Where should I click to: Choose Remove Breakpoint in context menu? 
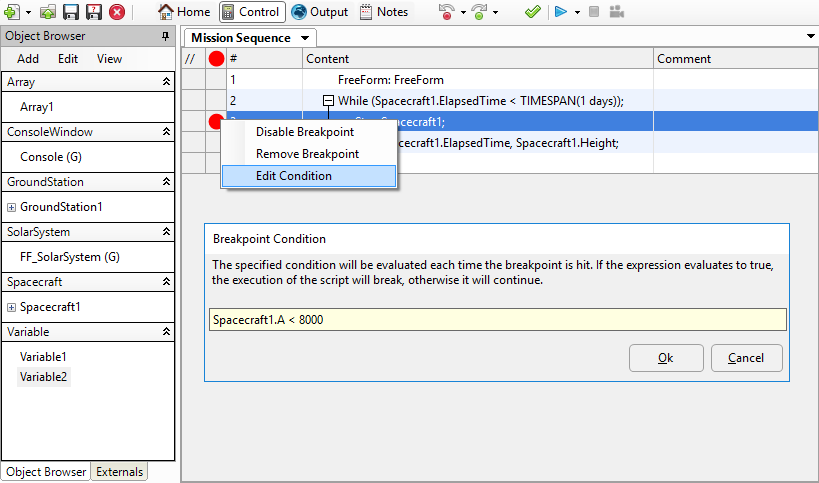point(309,154)
